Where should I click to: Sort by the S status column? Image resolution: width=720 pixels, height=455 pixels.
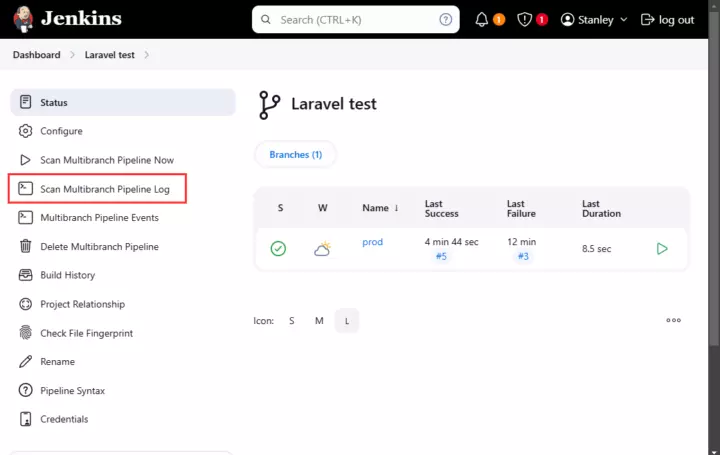pos(281,208)
